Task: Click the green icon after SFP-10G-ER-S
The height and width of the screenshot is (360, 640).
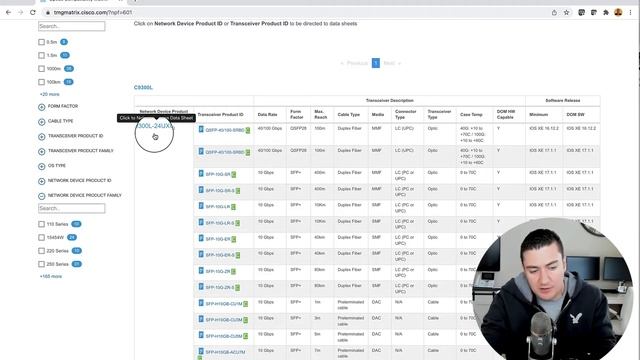Action: point(238,256)
